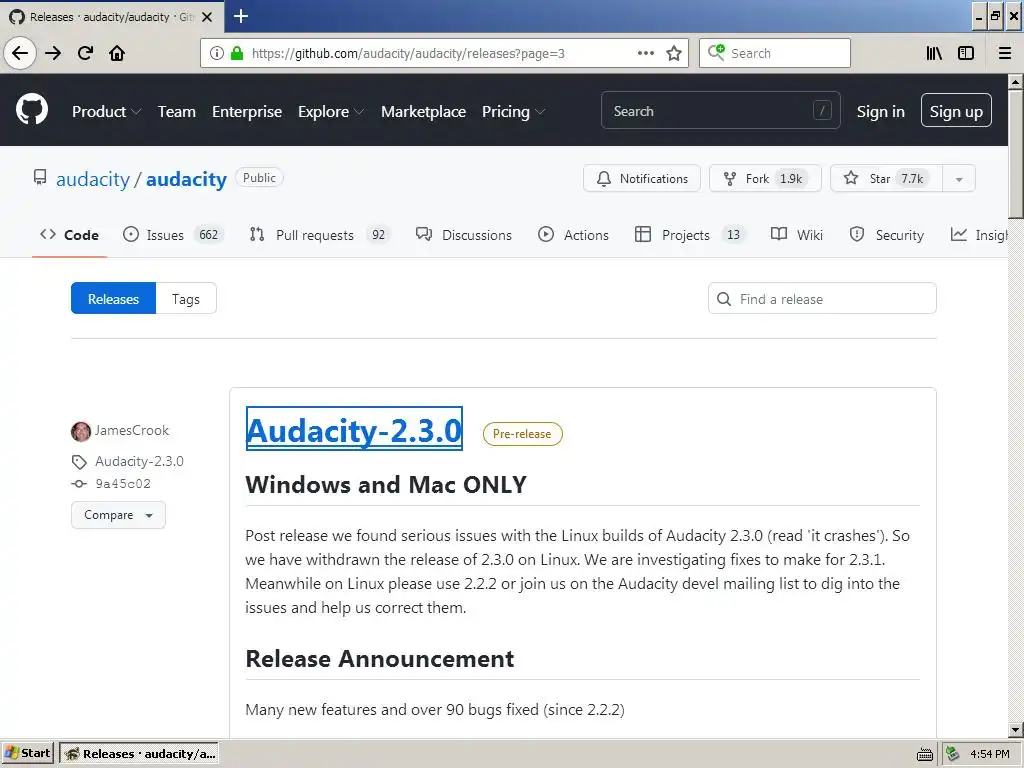Open commit 9a45c02 link
The image size is (1024, 768).
(x=123, y=484)
